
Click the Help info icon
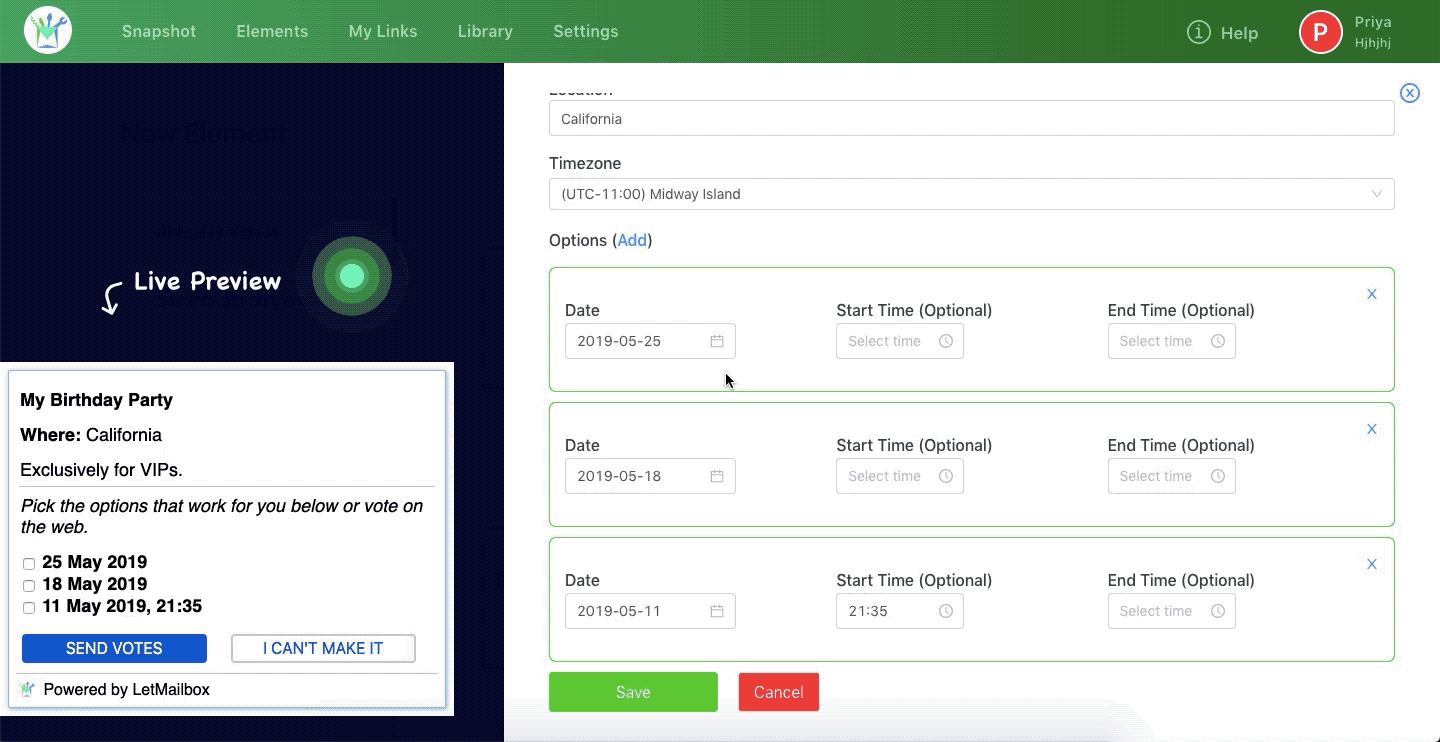[1198, 32]
